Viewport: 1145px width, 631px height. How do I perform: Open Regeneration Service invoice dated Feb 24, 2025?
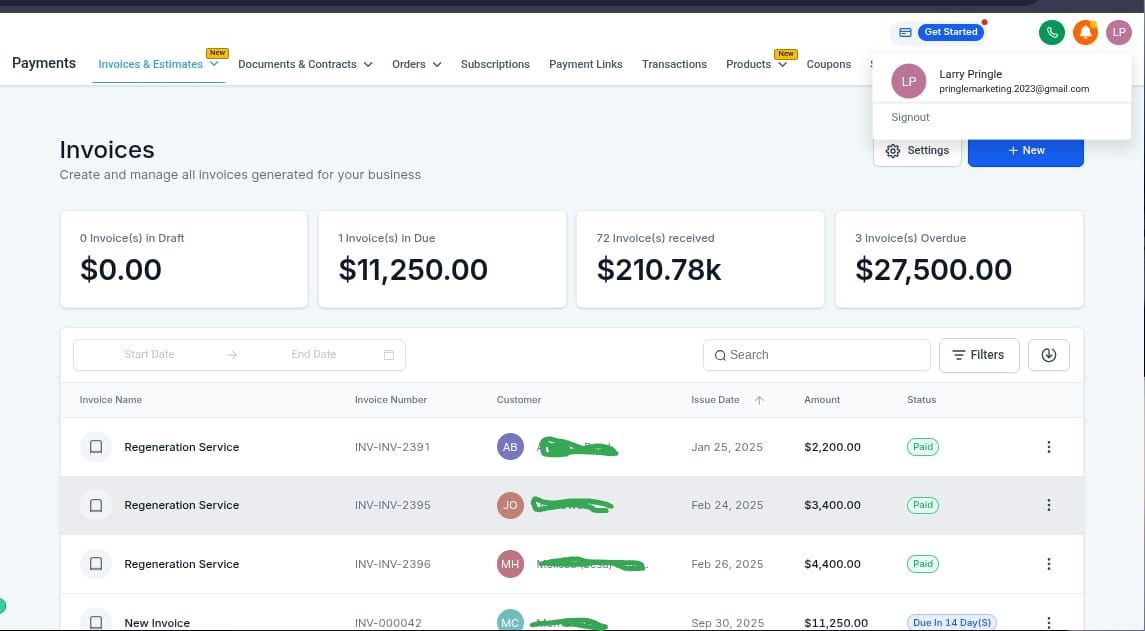click(x=182, y=505)
